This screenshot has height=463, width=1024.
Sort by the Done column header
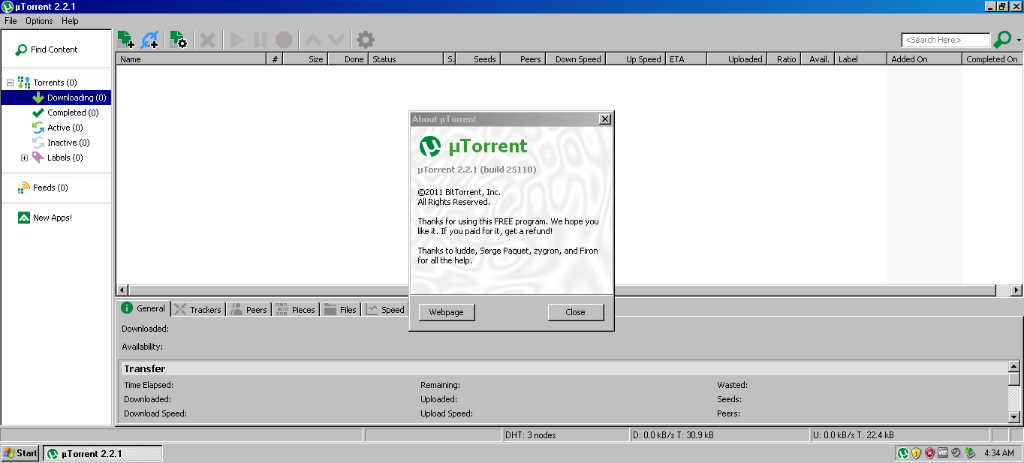coord(347,59)
